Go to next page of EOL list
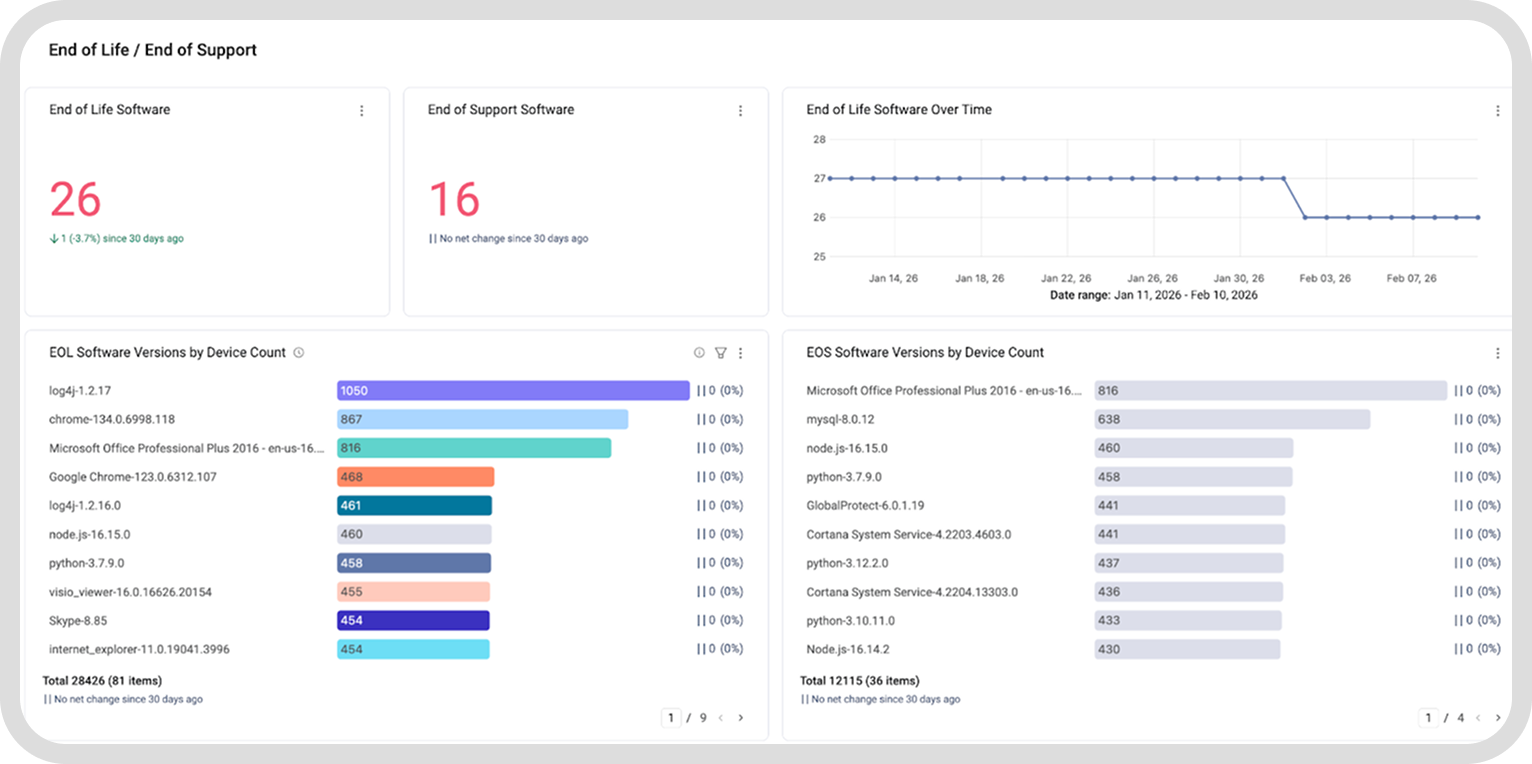The image size is (1532, 764). pyautogui.click(x=740, y=718)
